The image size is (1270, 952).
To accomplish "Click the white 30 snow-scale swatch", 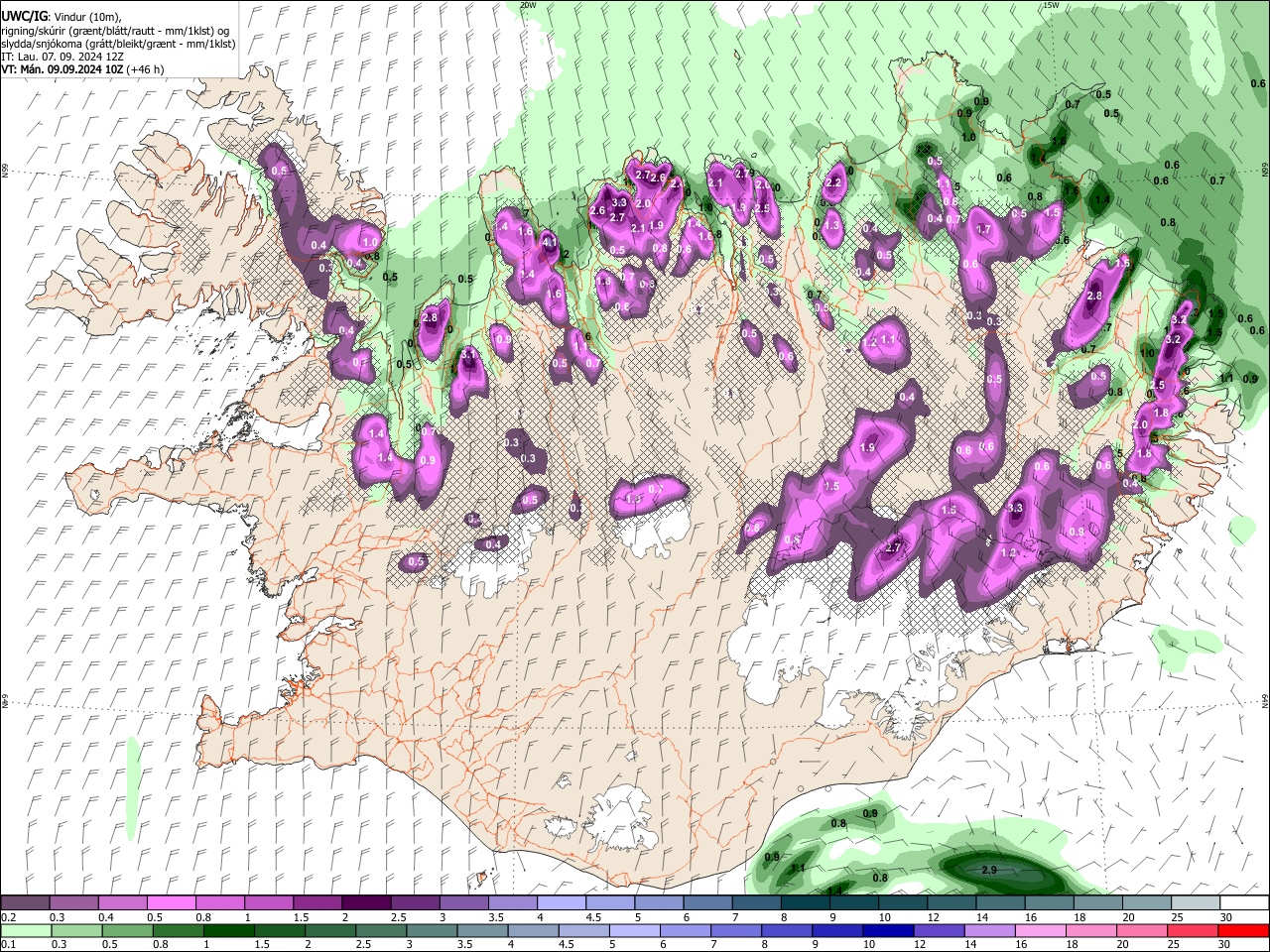I will coord(1244,903).
